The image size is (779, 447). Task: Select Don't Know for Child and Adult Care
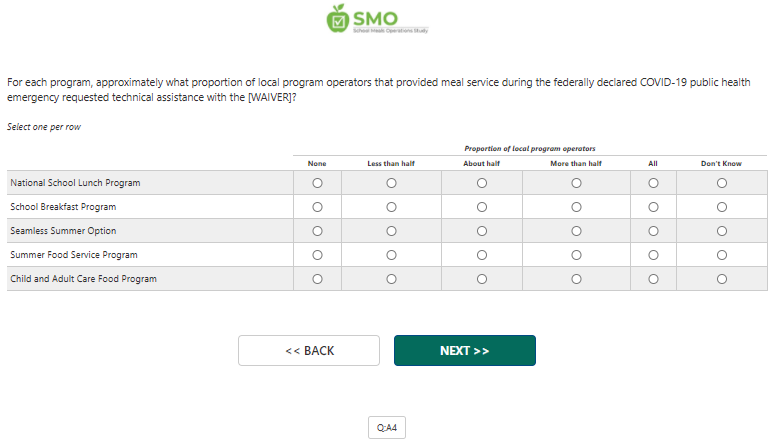(721, 279)
